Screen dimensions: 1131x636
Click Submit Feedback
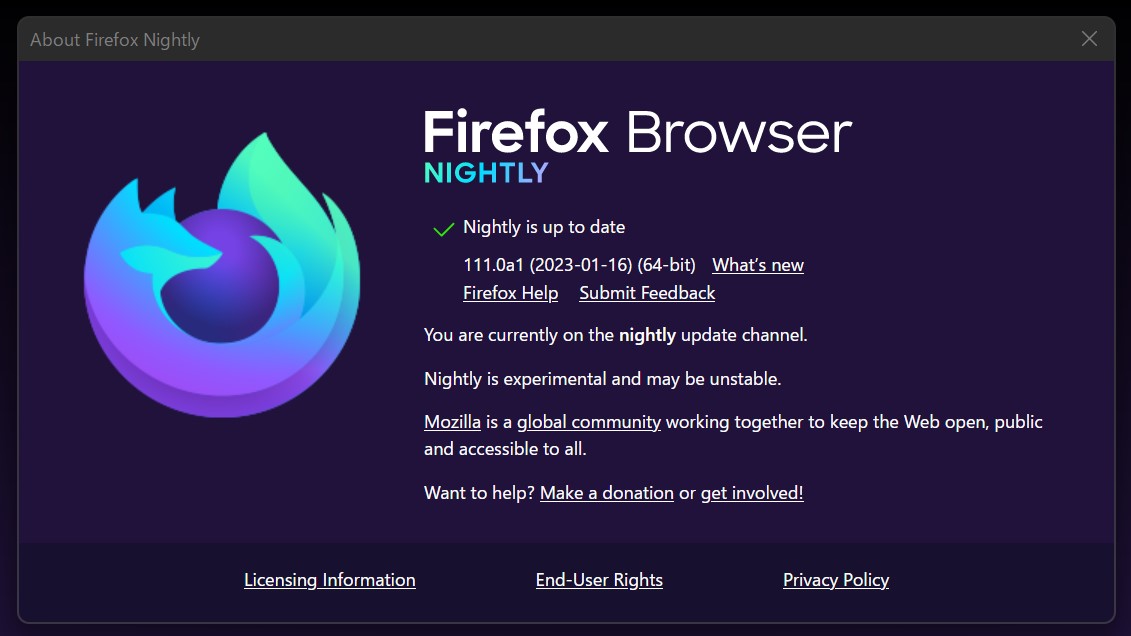tap(646, 292)
